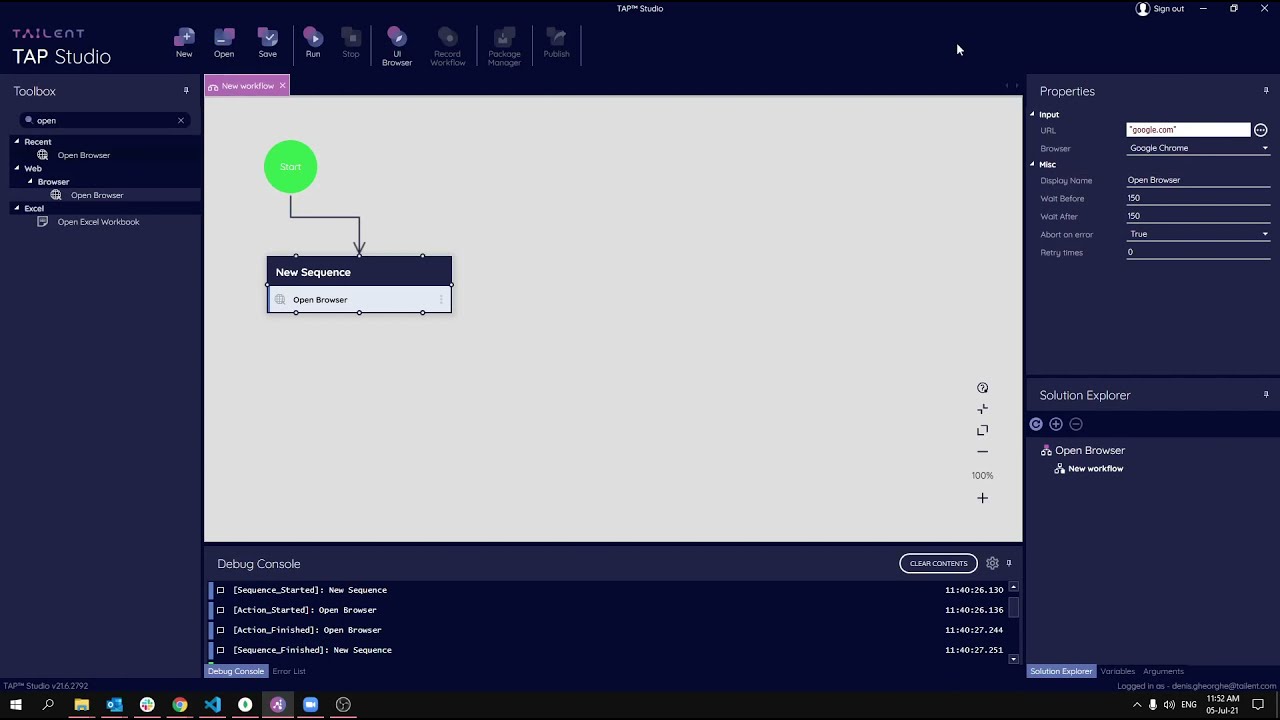This screenshot has height=720, width=1280.
Task: Launch the UI Browser tool
Action: (x=397, y=47)
